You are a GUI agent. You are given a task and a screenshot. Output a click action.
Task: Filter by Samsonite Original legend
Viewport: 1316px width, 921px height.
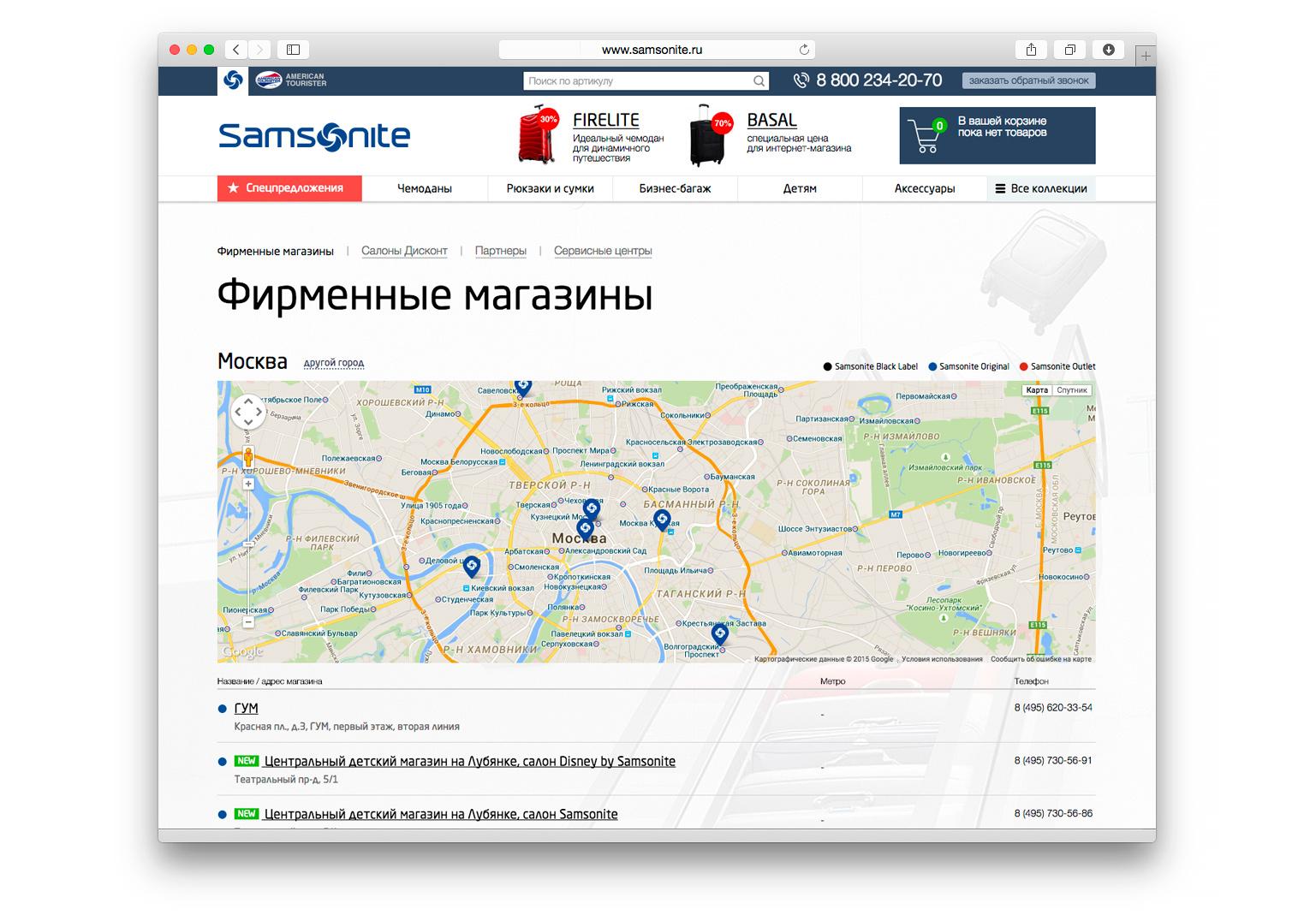pyautogui.click(x=969, y=366)
